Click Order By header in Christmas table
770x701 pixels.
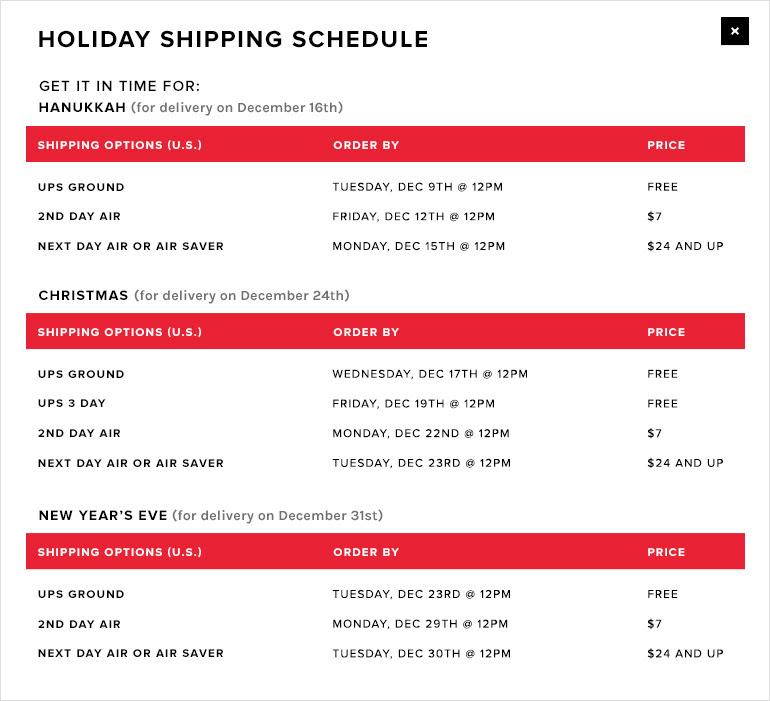click(366, 332)
